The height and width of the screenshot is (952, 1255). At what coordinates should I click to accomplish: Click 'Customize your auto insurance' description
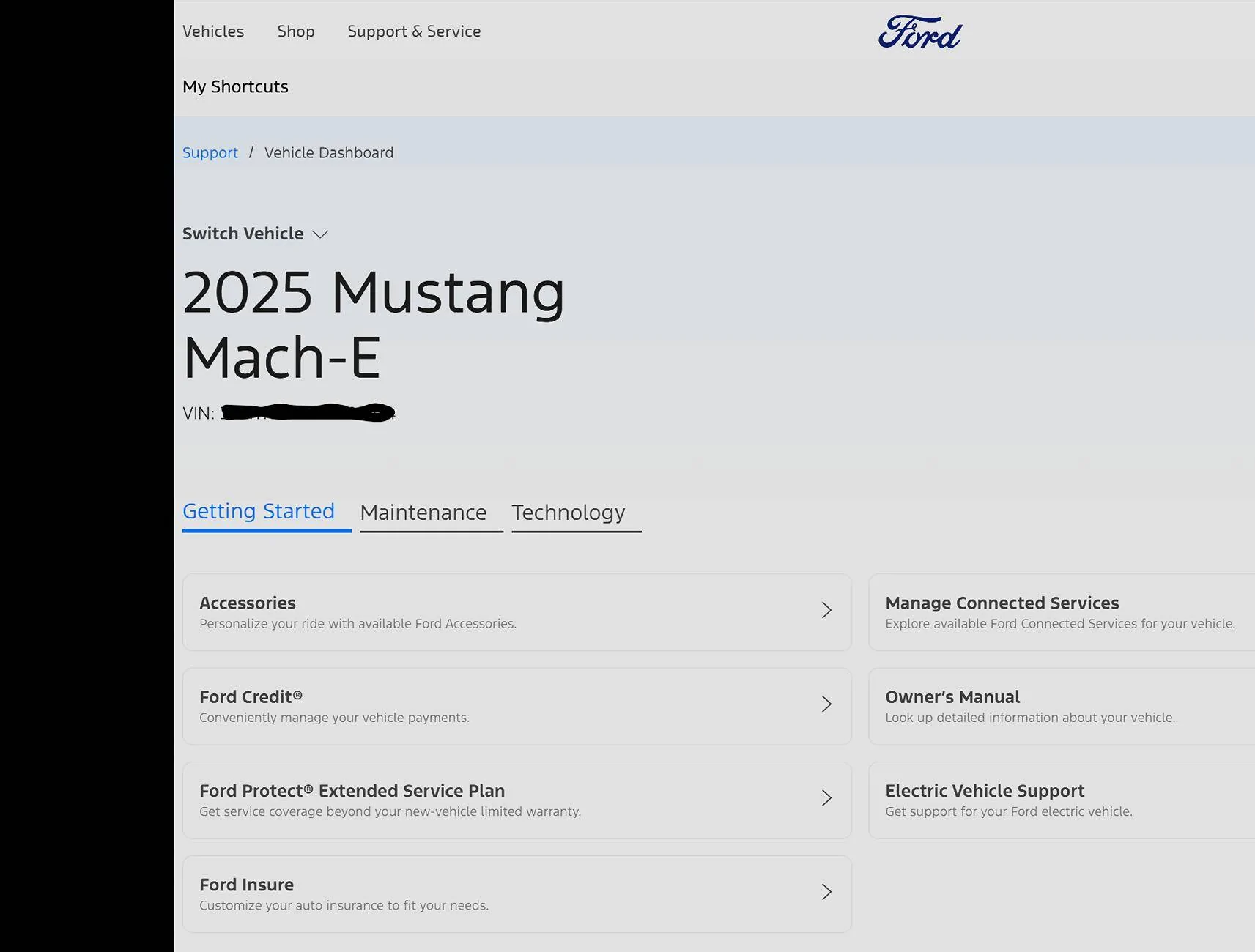pyautogui.click(x=344, y=905)
